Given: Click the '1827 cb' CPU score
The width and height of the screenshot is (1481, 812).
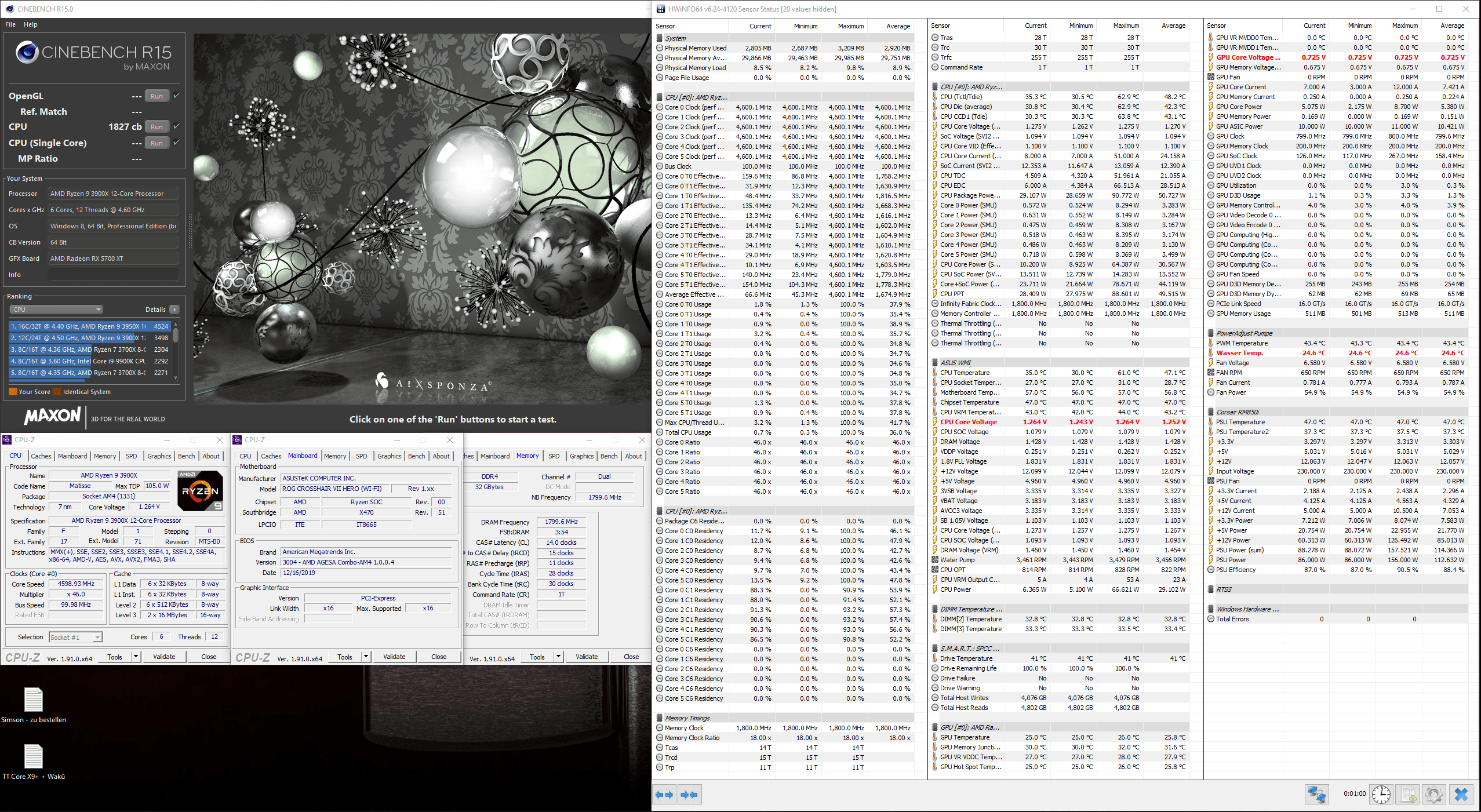Looking at the screenshot, I should point(125,127).
